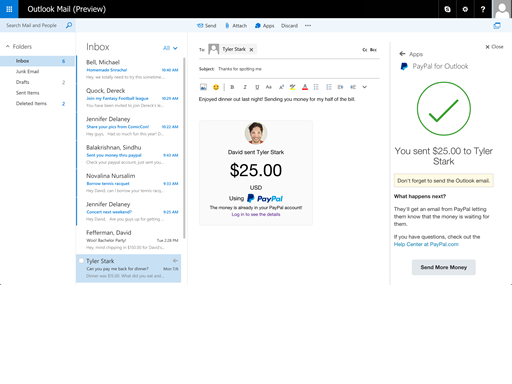Open the settings gear

click(465, 9)
